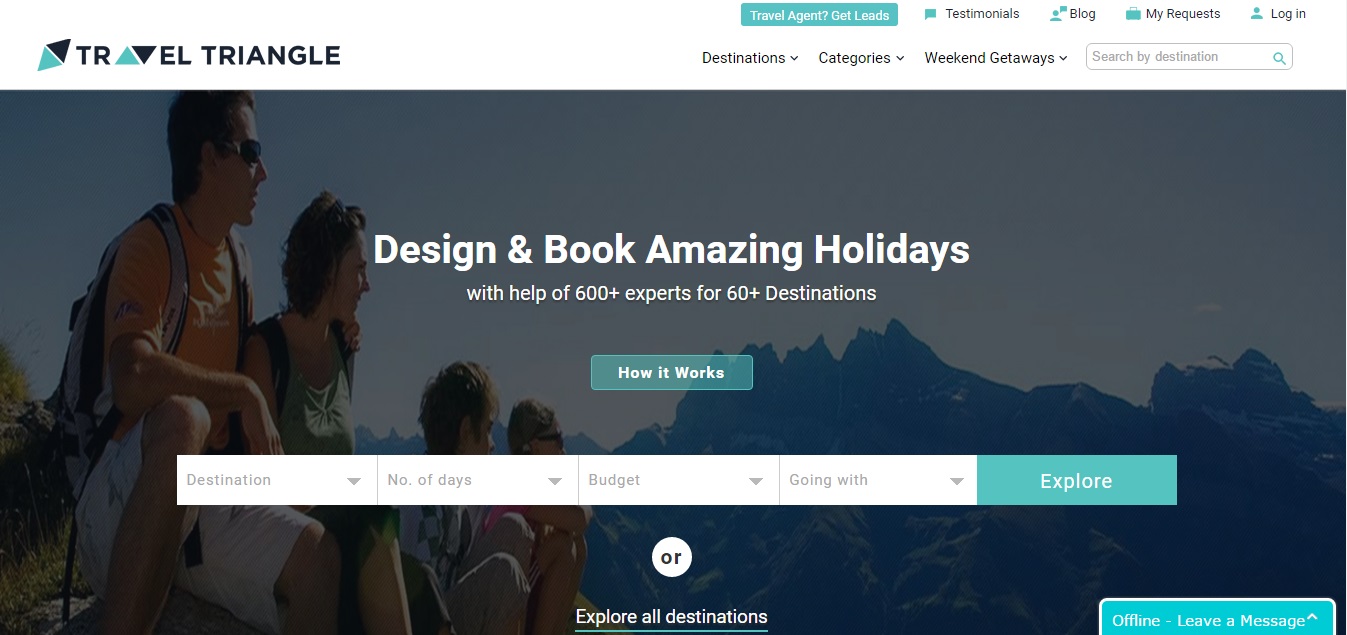1347x635 pixels.
Task: Click the Explore button
Action: point(1077,480)
